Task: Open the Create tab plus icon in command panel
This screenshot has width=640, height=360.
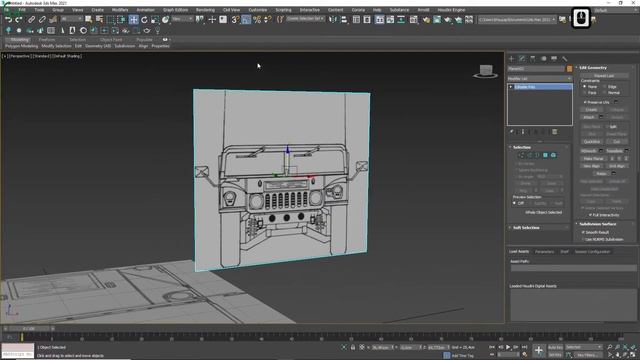Action: 511,59
